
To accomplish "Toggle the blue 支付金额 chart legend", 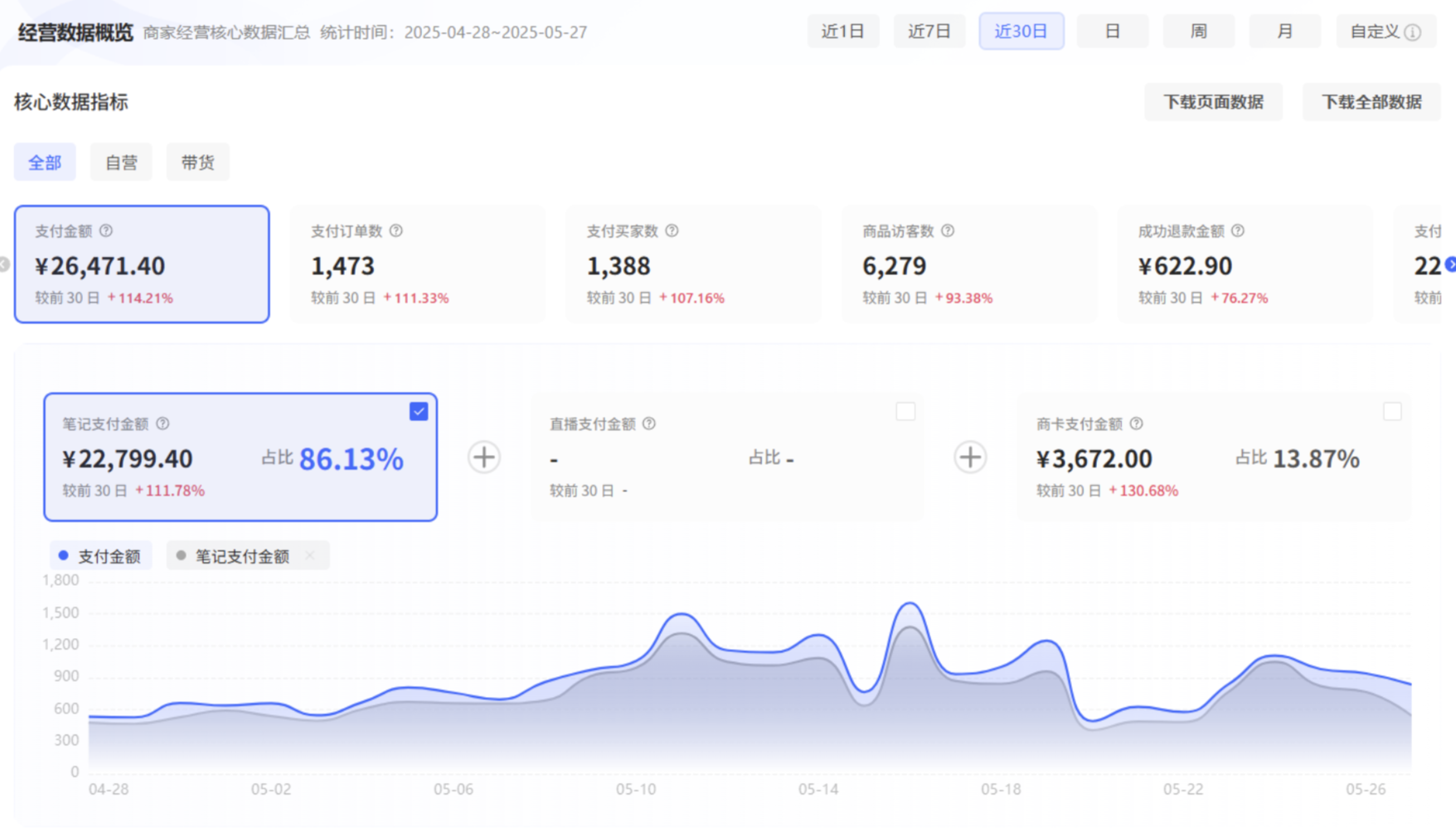I will click(x=100, y=556).
